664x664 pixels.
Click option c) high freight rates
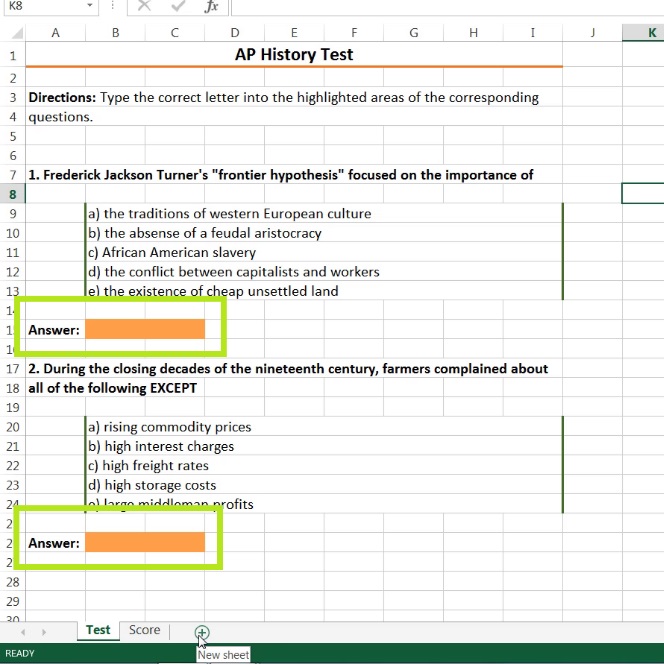(148, 465)
